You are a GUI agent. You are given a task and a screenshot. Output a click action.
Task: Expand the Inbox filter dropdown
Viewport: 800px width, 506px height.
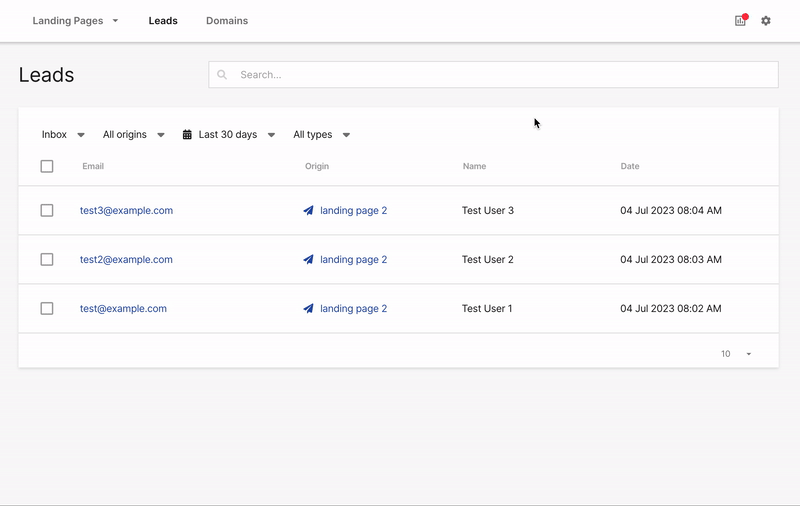(64, 135)
